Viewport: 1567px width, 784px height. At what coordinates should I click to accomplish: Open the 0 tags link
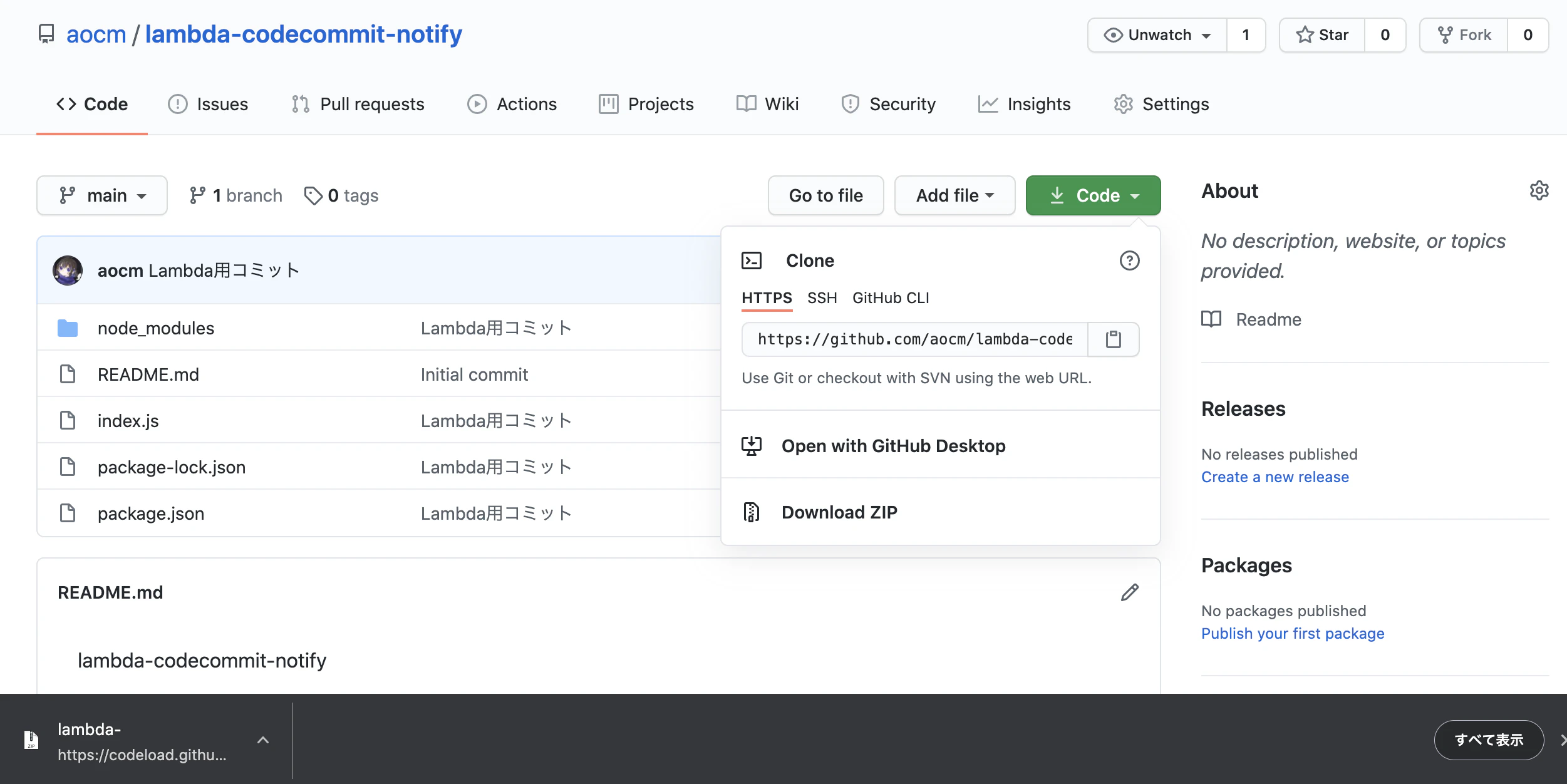pyautogui.click(x=341, y=195)
